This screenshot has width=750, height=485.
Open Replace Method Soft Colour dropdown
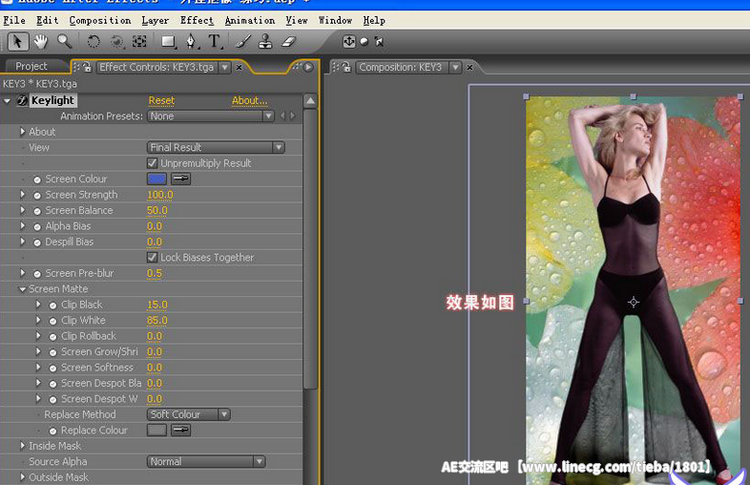point(188,414)
